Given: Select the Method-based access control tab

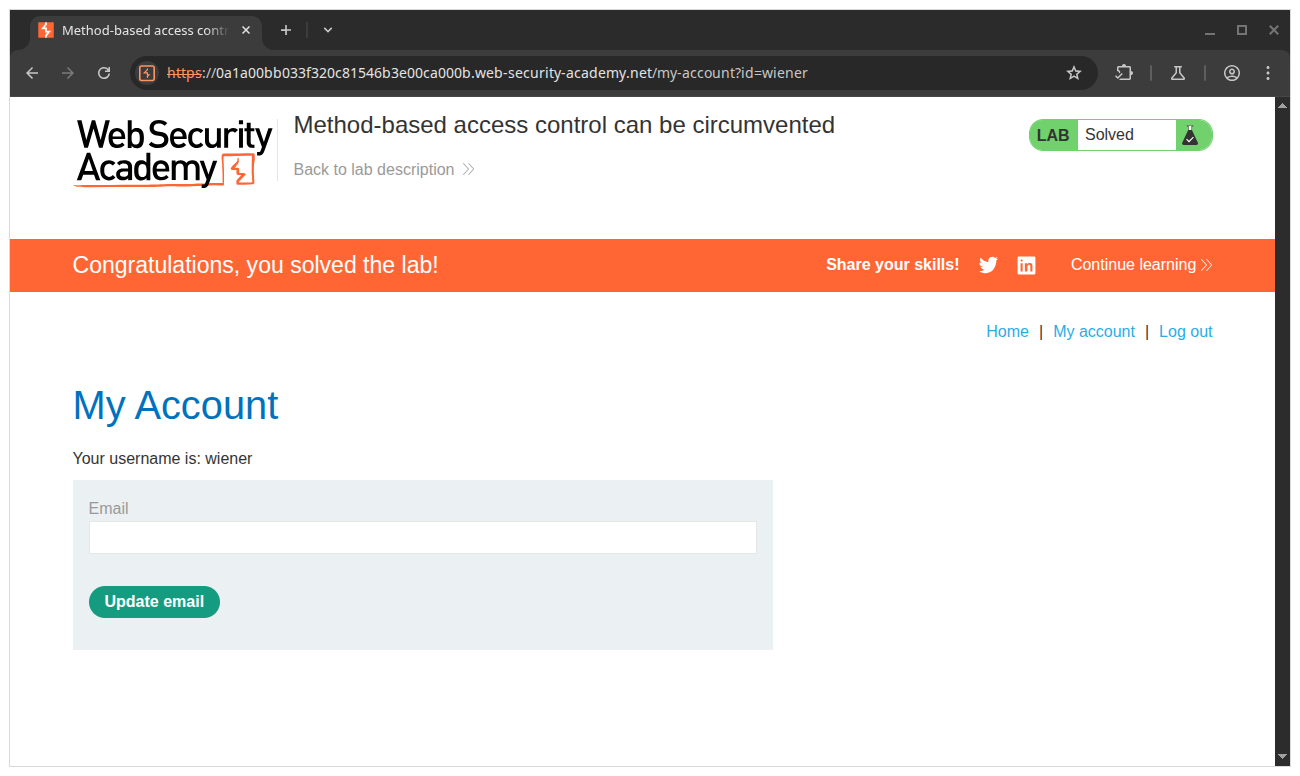Looking at the screenshot, I should click(140, 30).
